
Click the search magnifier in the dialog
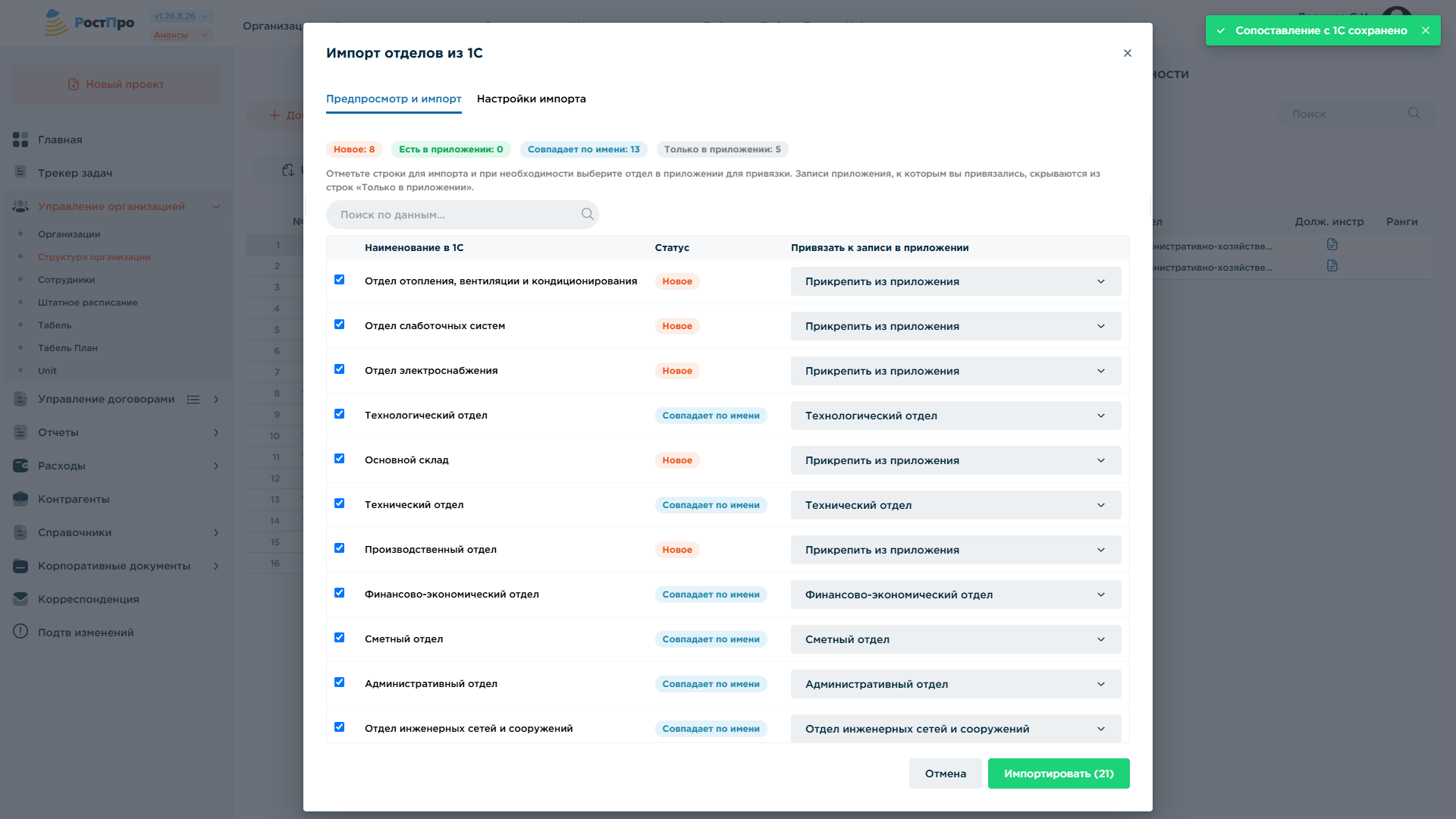588,214
